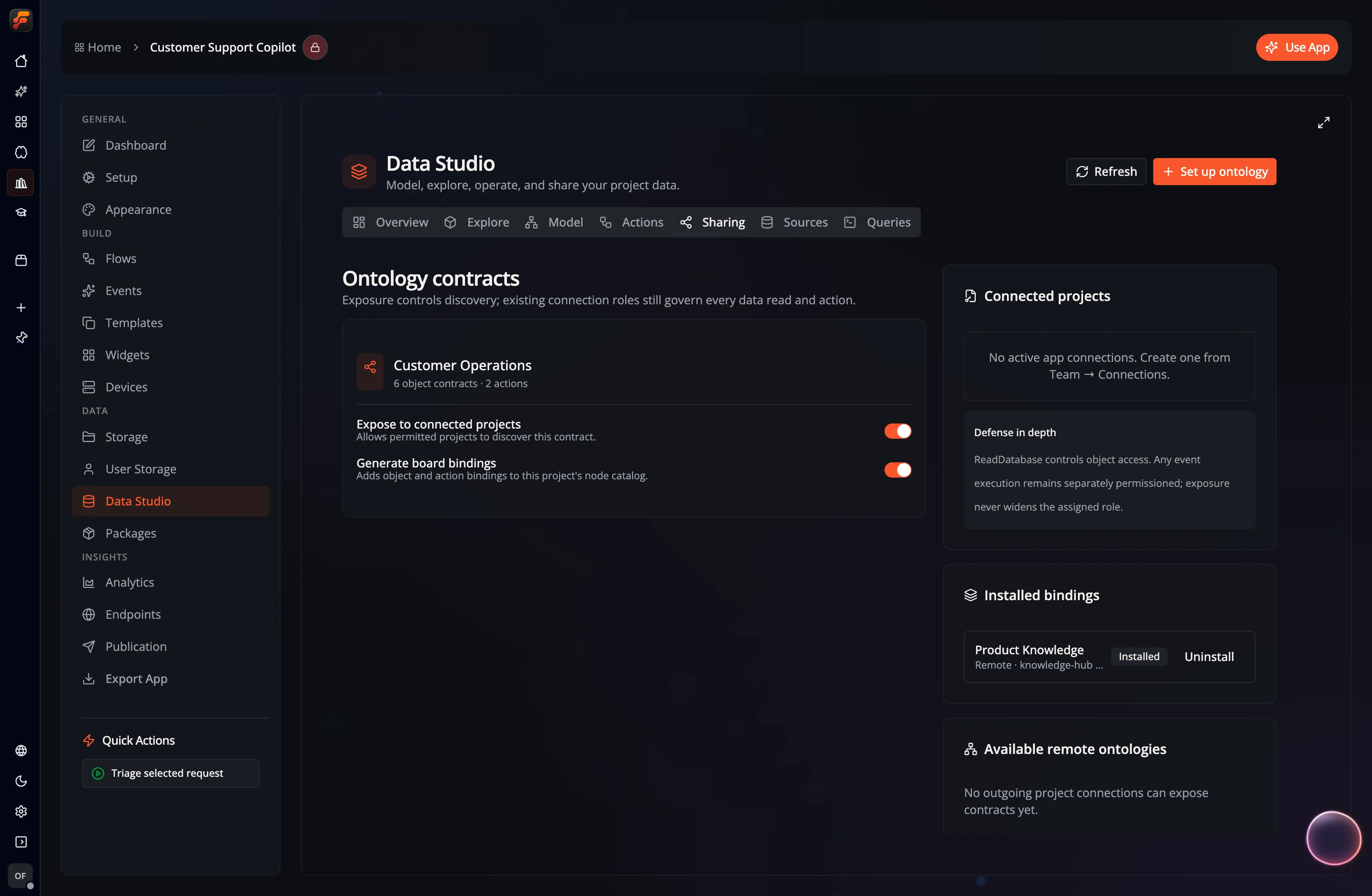
Task: Switch to the Queries tab
Action: [x=877, y=222]
